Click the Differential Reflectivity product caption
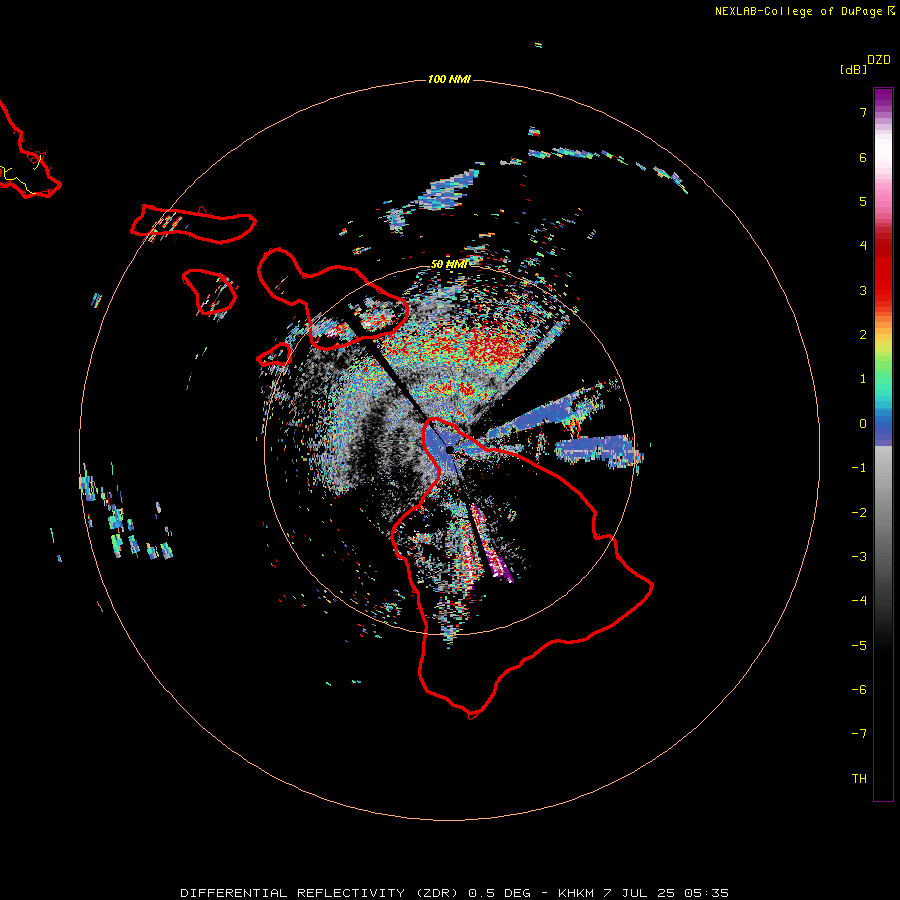900x900 pixels. pyautogui.click(x=454, y=893)
